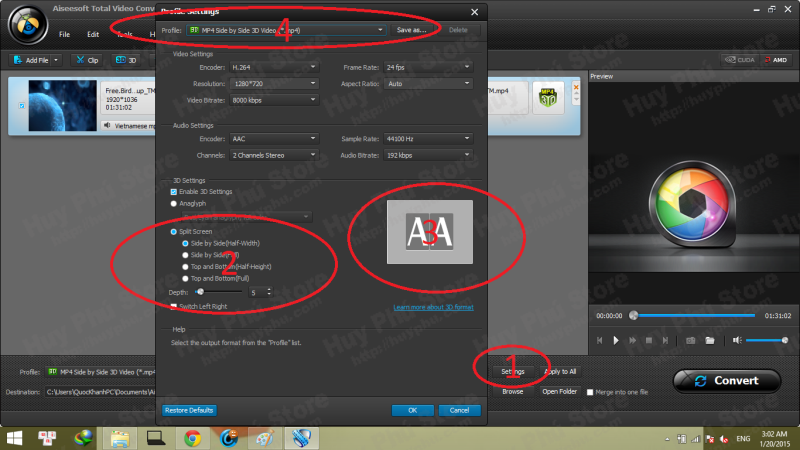This screenshot has width=800, height=450.
Task: Open the File menu
Action: 64,34
